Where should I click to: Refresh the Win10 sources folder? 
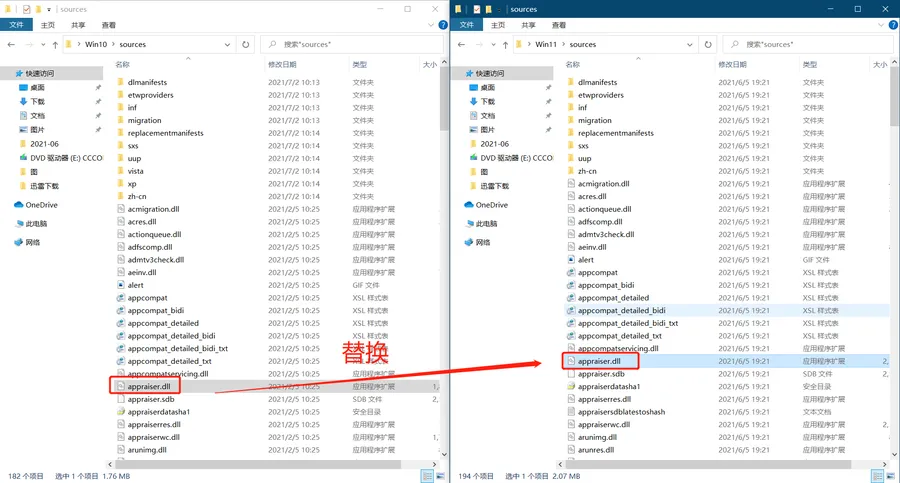click(x=246, y=44)
